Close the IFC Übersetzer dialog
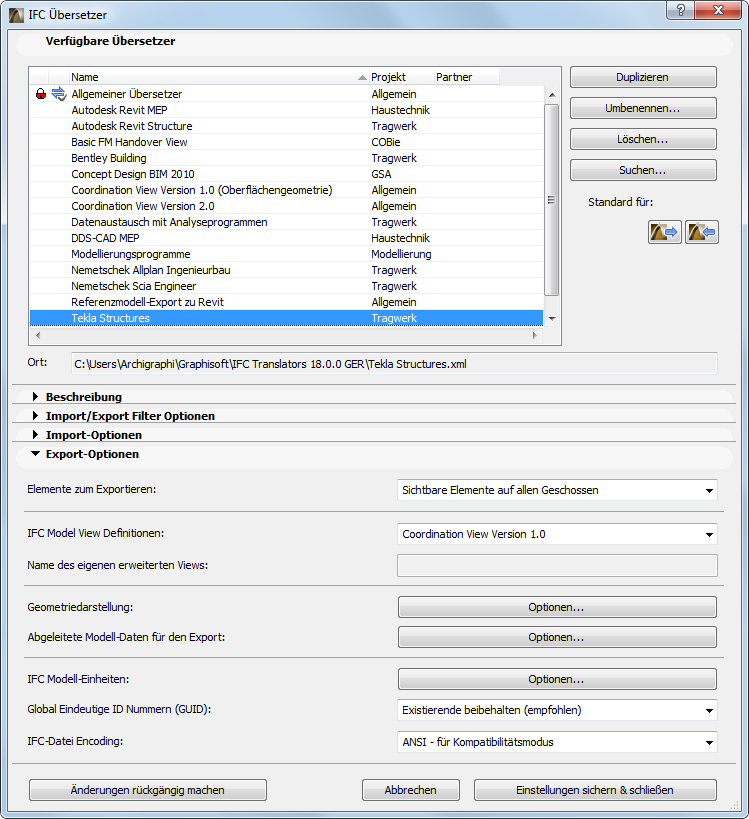Screen dimensions: 749x819 pos(718,10)
